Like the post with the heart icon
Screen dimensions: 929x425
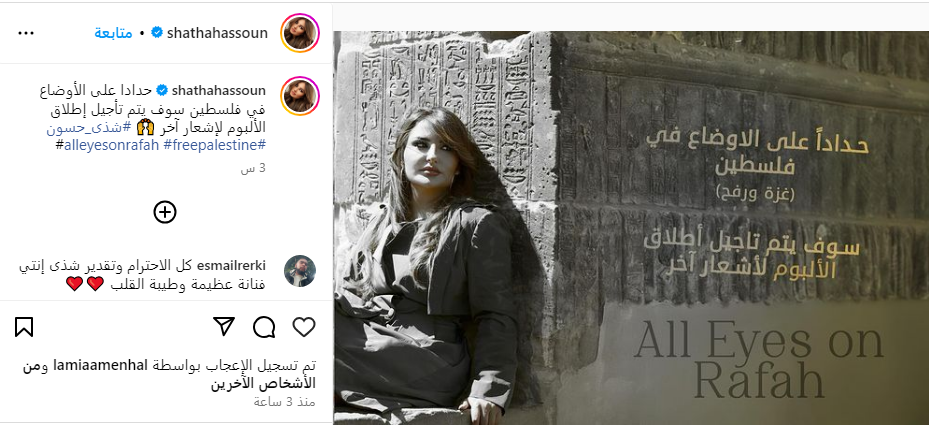304,327
